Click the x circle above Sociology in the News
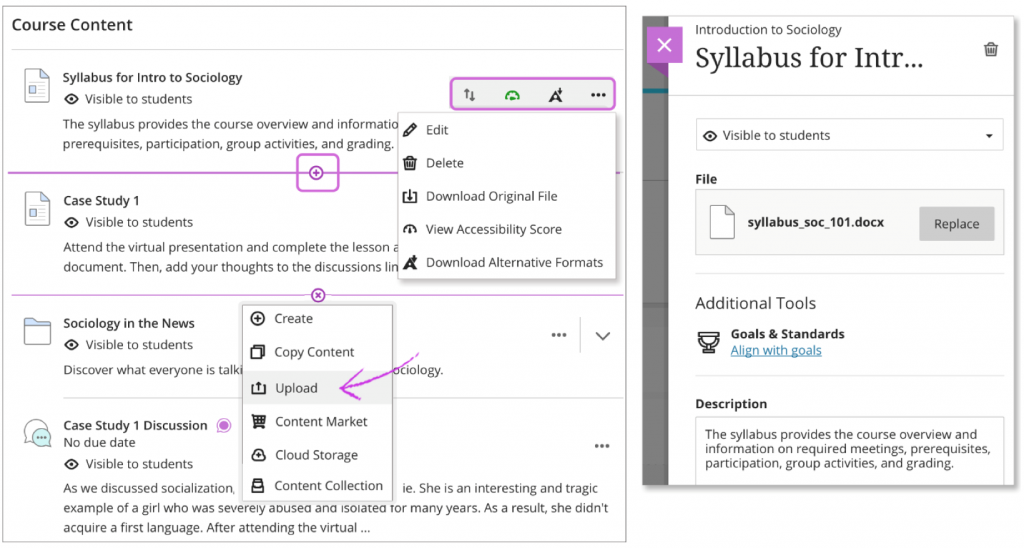The image size is (1024, 548). coord(318,295)
